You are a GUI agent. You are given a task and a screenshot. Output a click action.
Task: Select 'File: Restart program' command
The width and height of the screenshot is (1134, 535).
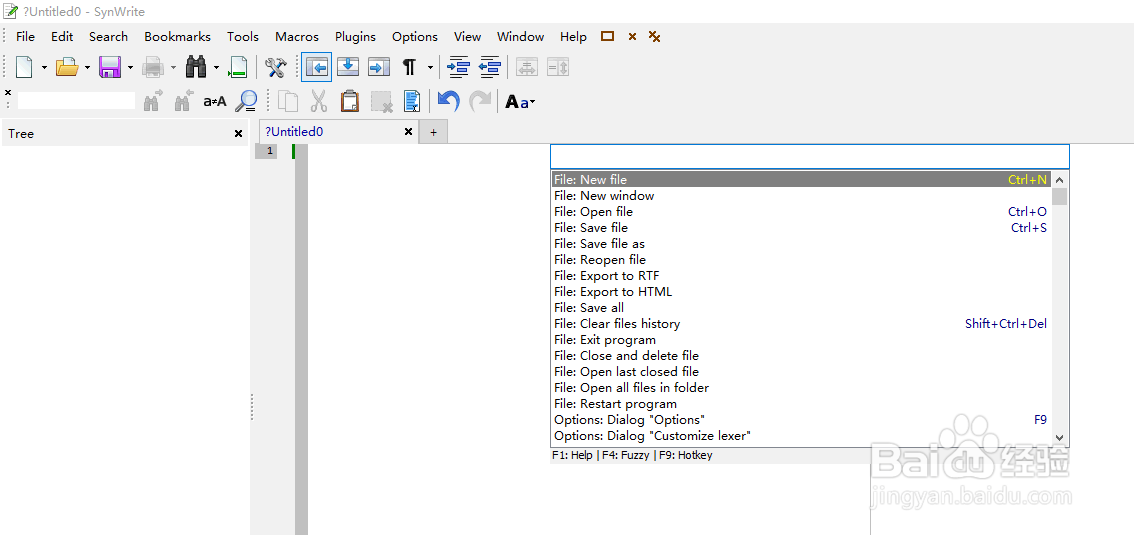(x=801, y=403)
